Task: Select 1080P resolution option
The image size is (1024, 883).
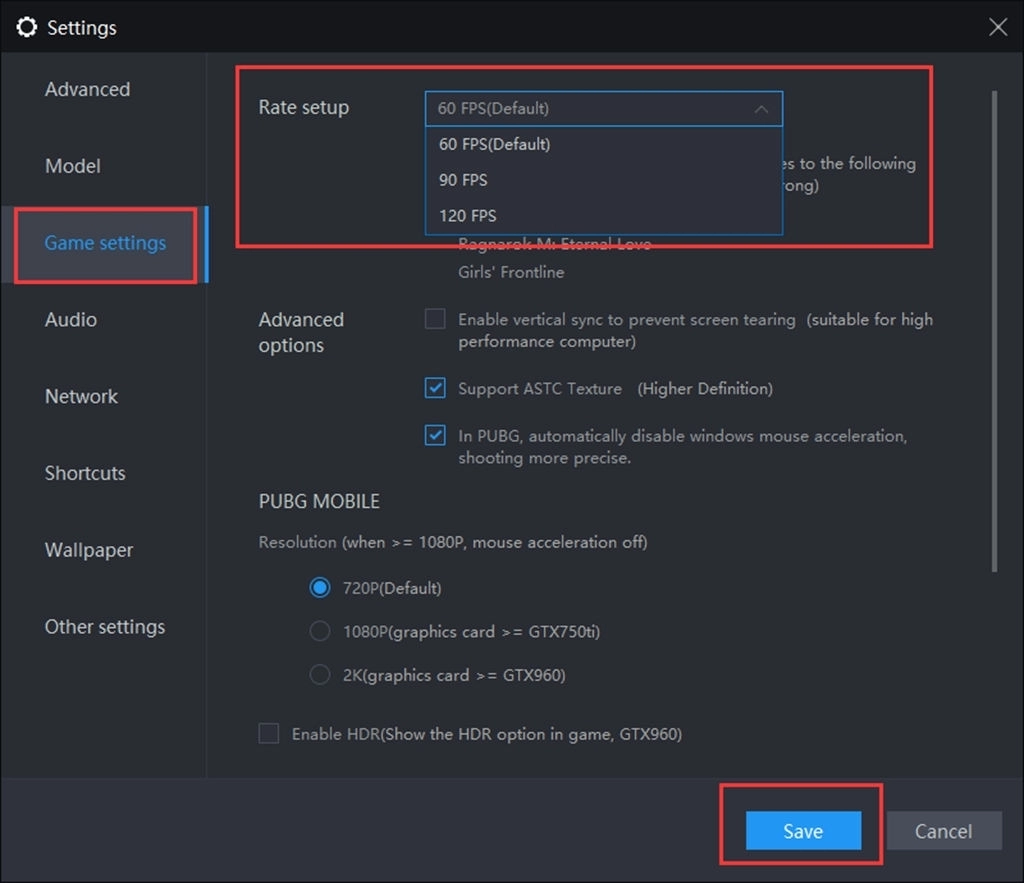Action: click(x=319, y=632)
